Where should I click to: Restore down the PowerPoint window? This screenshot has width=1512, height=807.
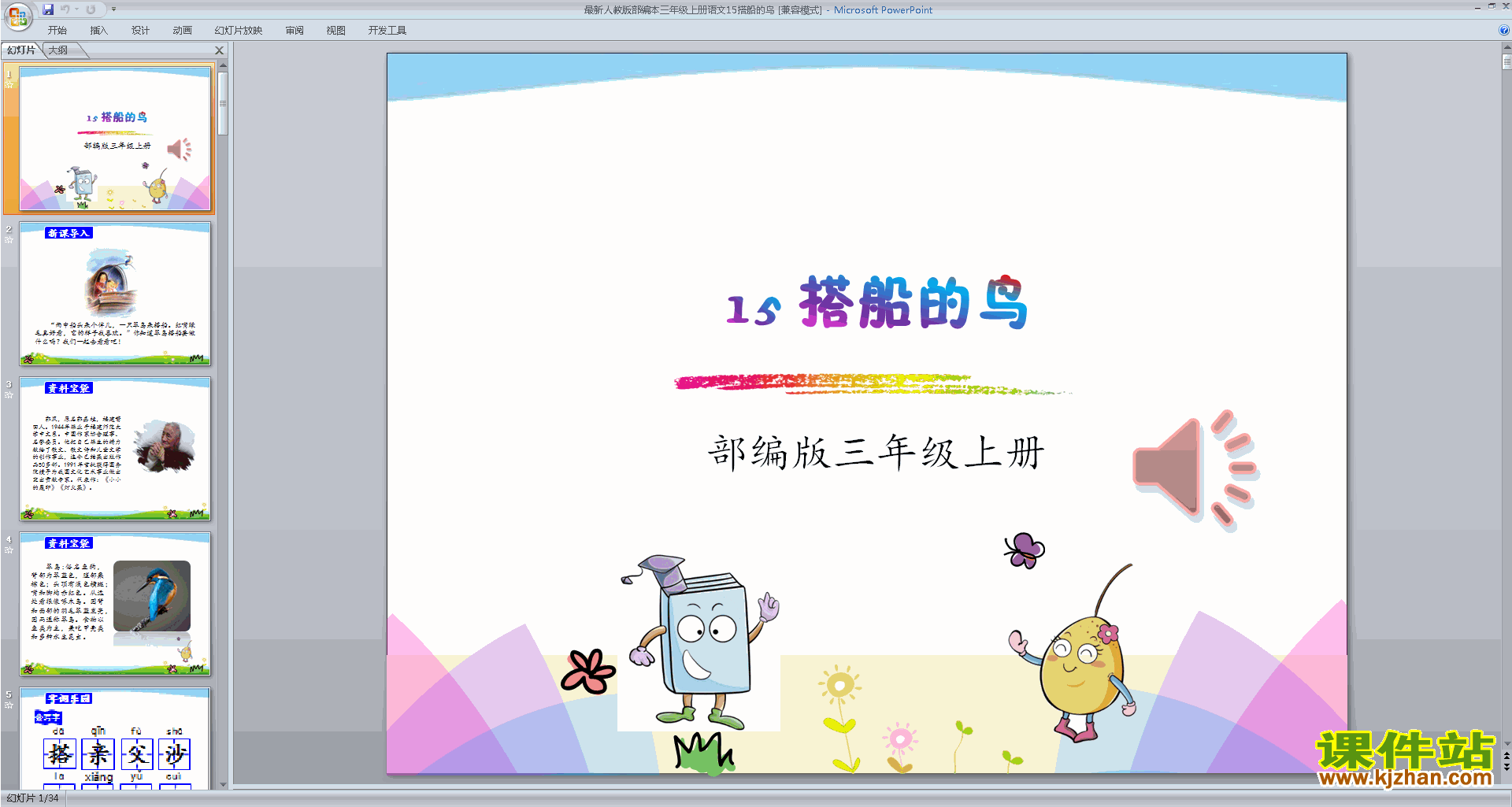1492,6
